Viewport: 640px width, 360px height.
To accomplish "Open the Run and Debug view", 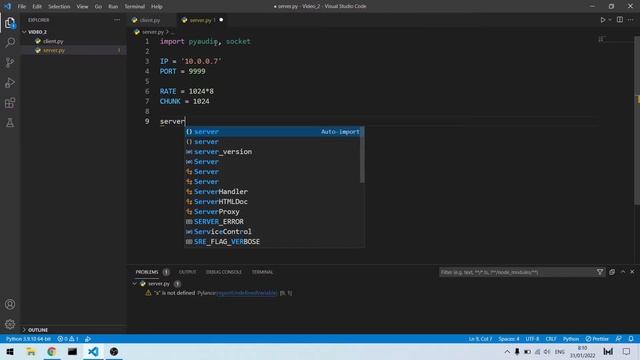I will [10, 82].
